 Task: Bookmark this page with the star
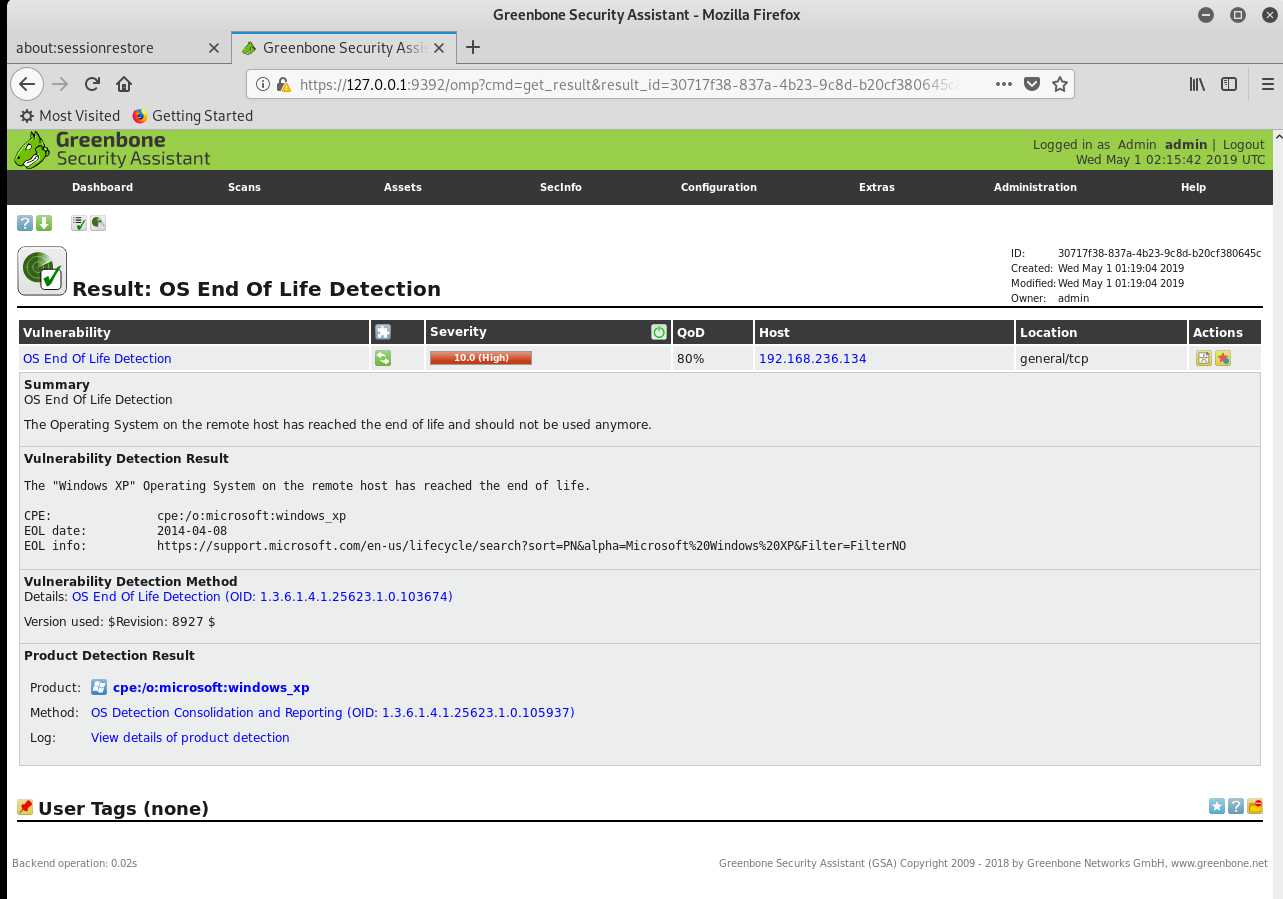pos(1060,84)
